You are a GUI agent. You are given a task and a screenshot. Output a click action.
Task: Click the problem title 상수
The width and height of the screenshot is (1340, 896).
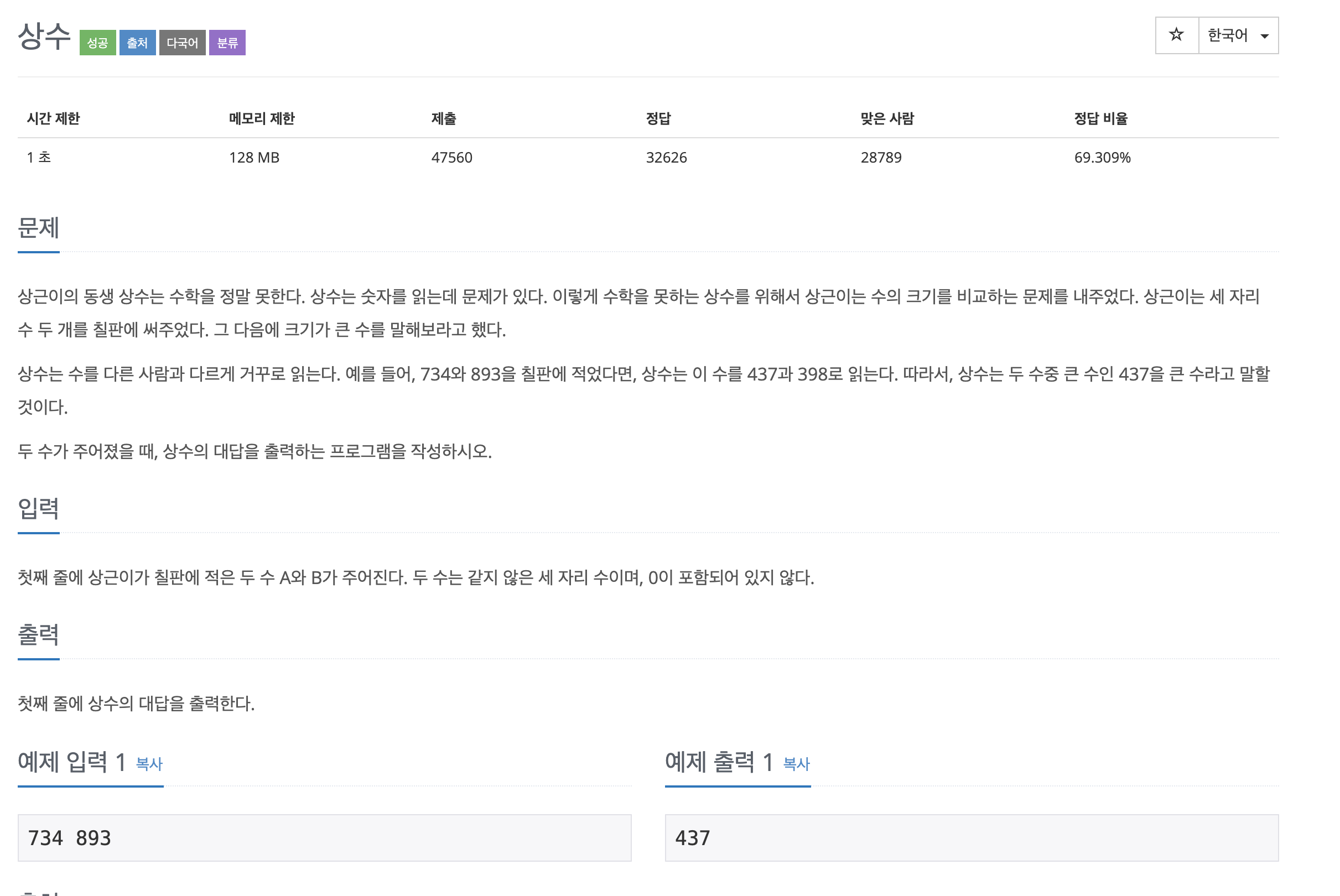(44, 37)
